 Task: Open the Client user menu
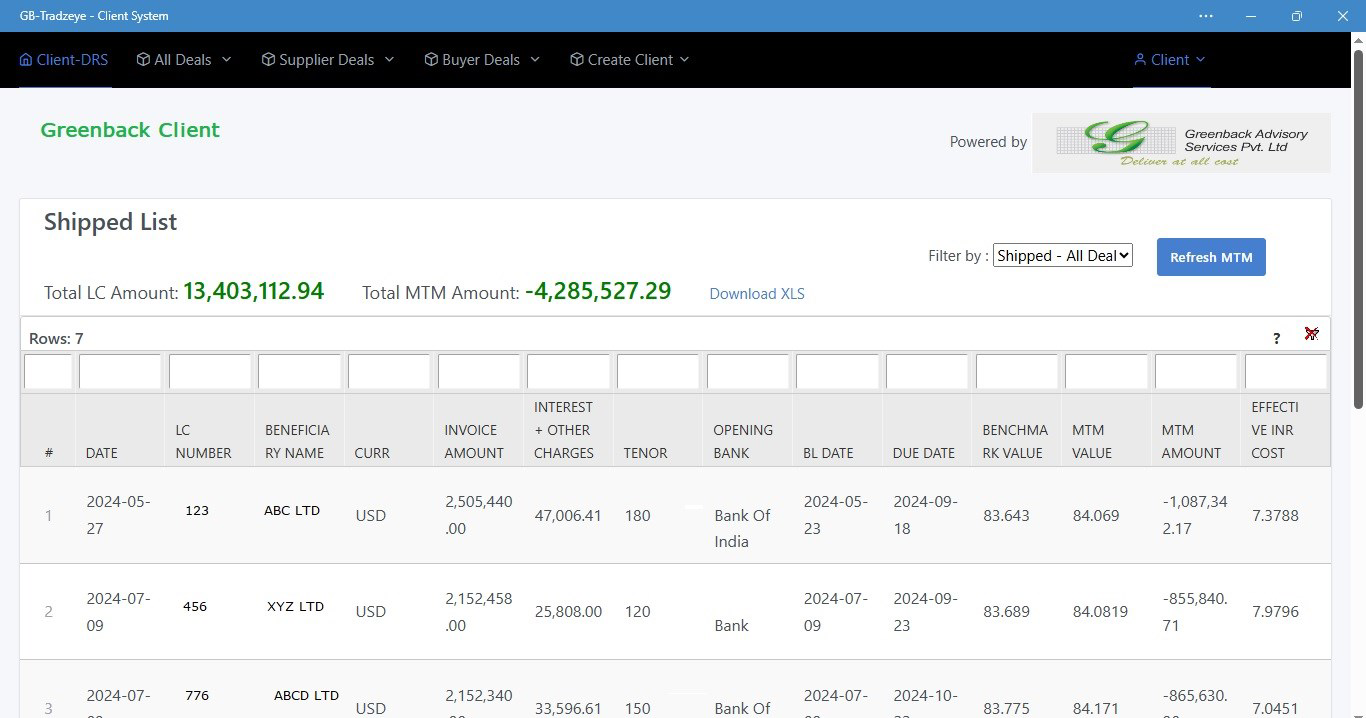[x=1170, y=60]
